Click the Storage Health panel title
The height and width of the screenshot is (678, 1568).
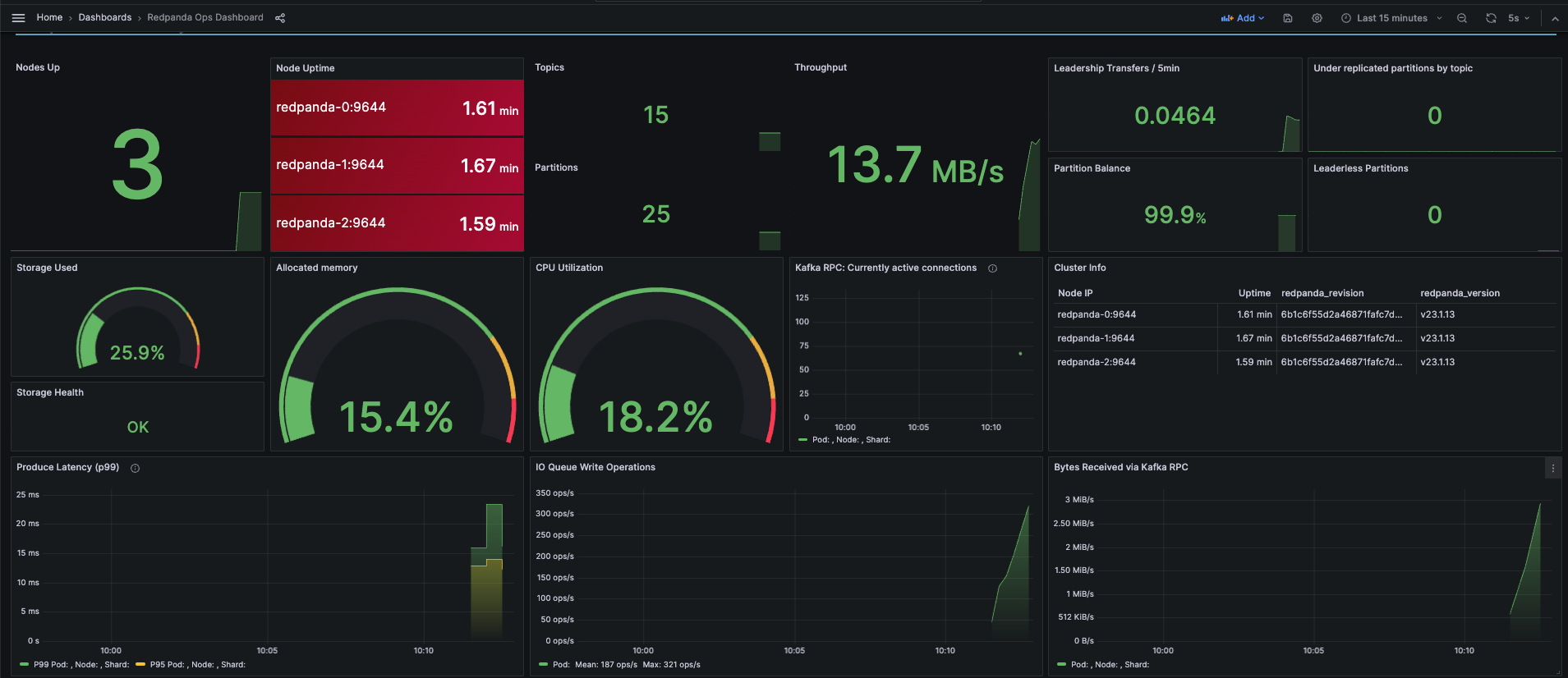[x=50, y=392]
